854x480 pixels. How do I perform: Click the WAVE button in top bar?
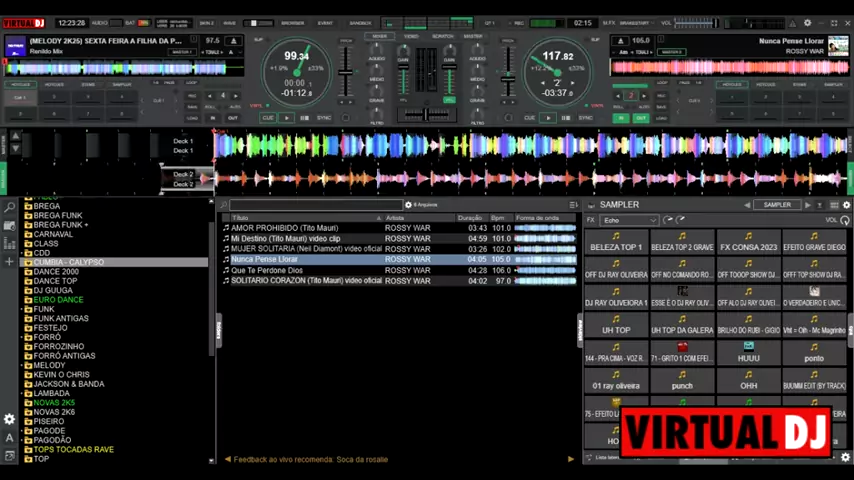229,23
